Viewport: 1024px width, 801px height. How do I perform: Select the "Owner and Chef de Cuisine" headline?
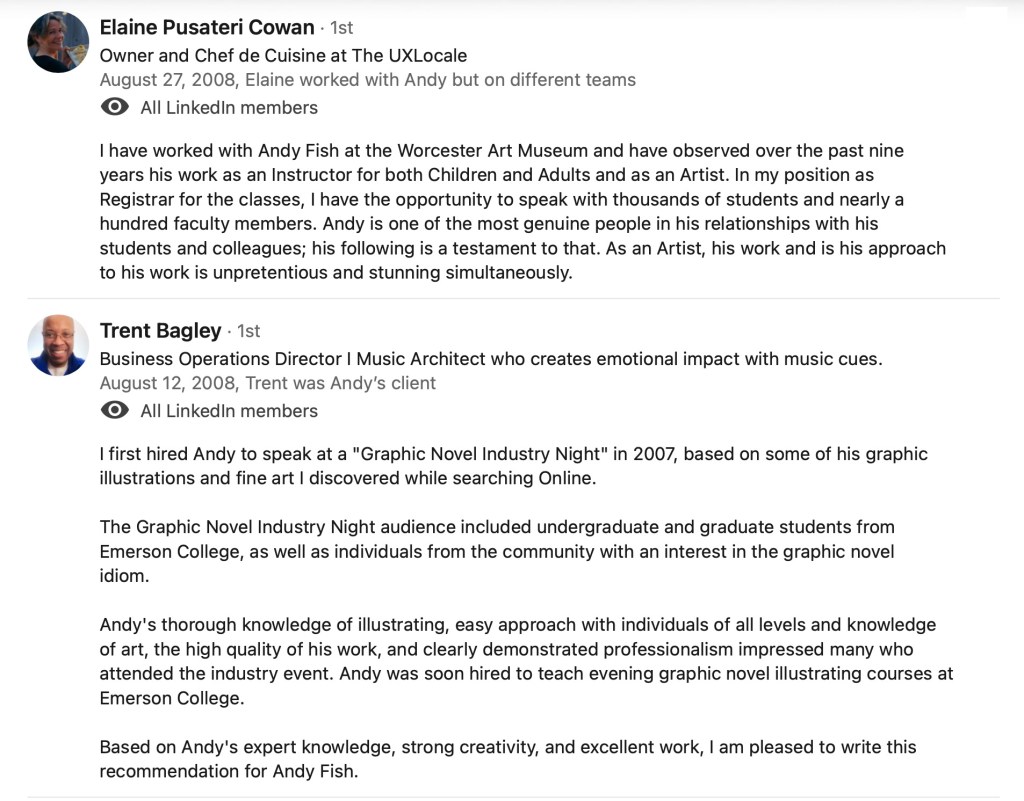[x=283, y=55]
